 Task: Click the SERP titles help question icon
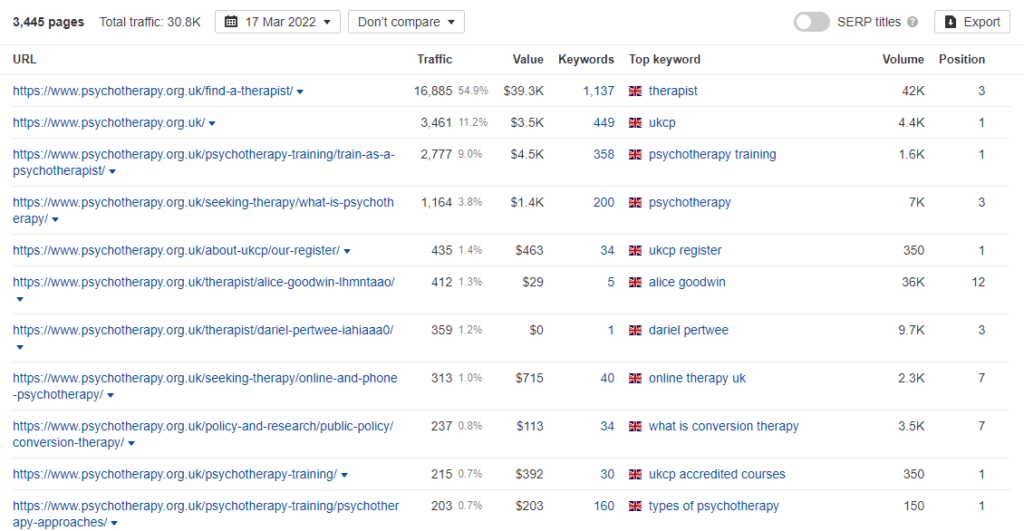point(912,22)
